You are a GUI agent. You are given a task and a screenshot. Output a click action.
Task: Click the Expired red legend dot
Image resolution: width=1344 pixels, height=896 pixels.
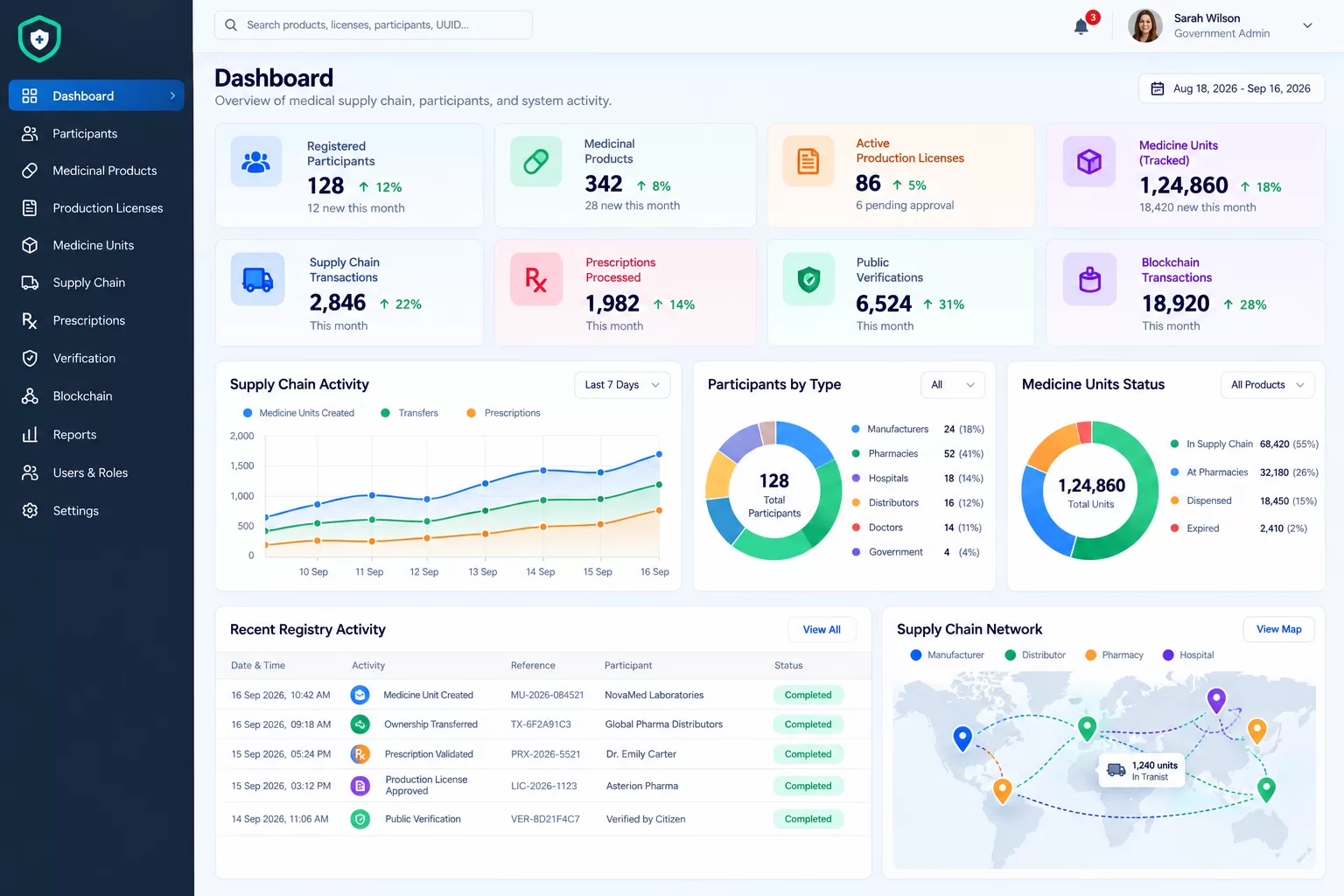click(x=1174, y=528)
